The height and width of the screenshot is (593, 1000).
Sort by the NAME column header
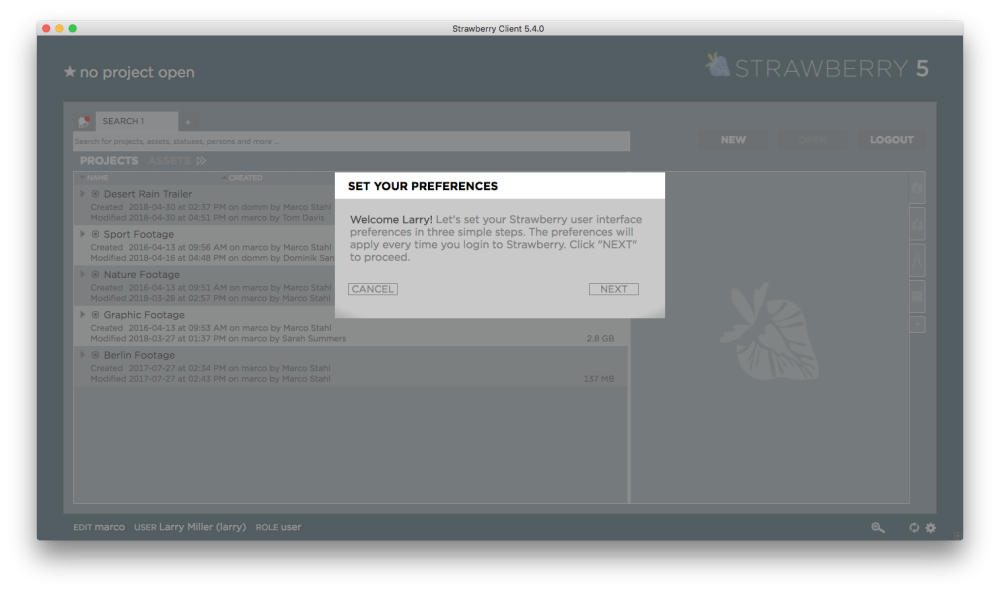pos(98,178)
